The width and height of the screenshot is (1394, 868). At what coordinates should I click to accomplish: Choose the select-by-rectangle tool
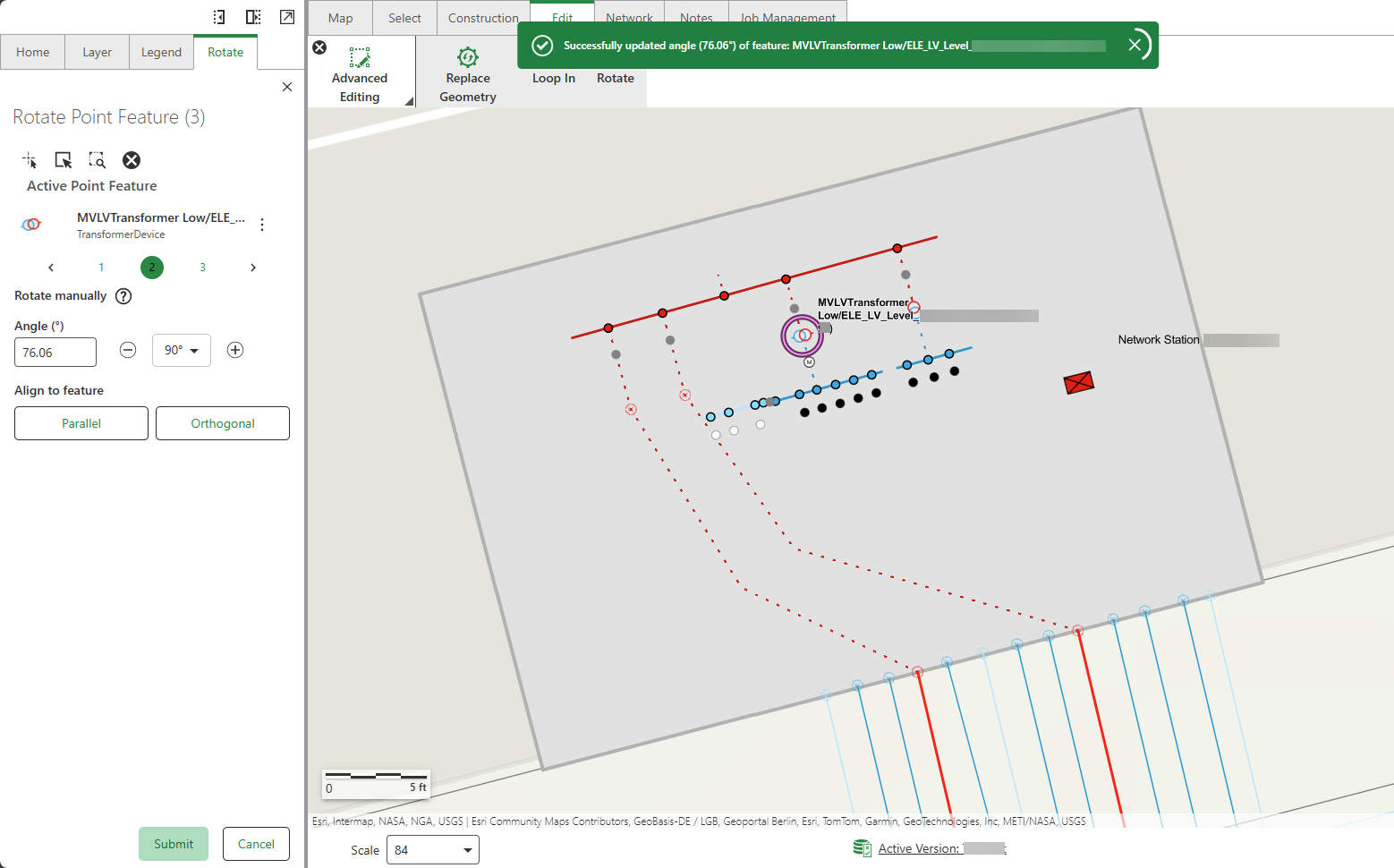64,160
